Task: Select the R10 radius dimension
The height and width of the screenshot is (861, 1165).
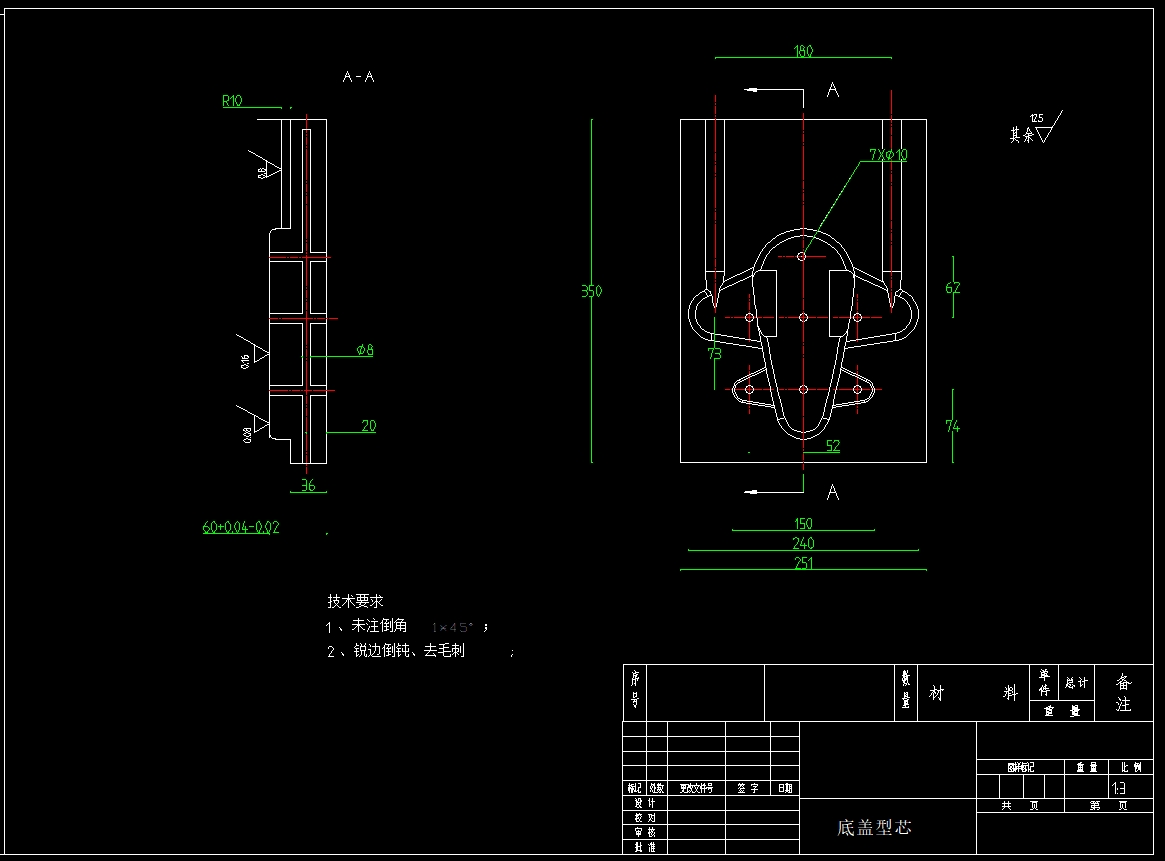Action: [x=233, y=101]
